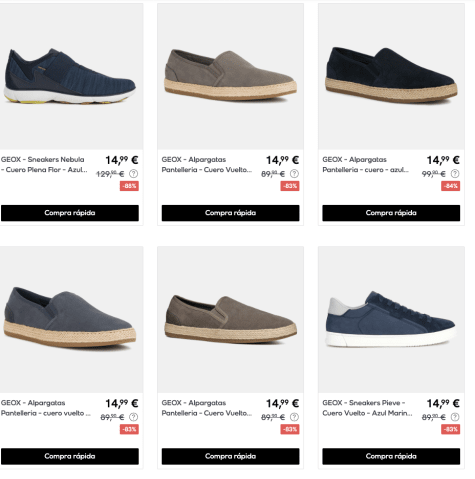Click -84% discount badge on navy Alpargatas
The height and width of the screenshot is (479, 475).
(x=451, y=186)
